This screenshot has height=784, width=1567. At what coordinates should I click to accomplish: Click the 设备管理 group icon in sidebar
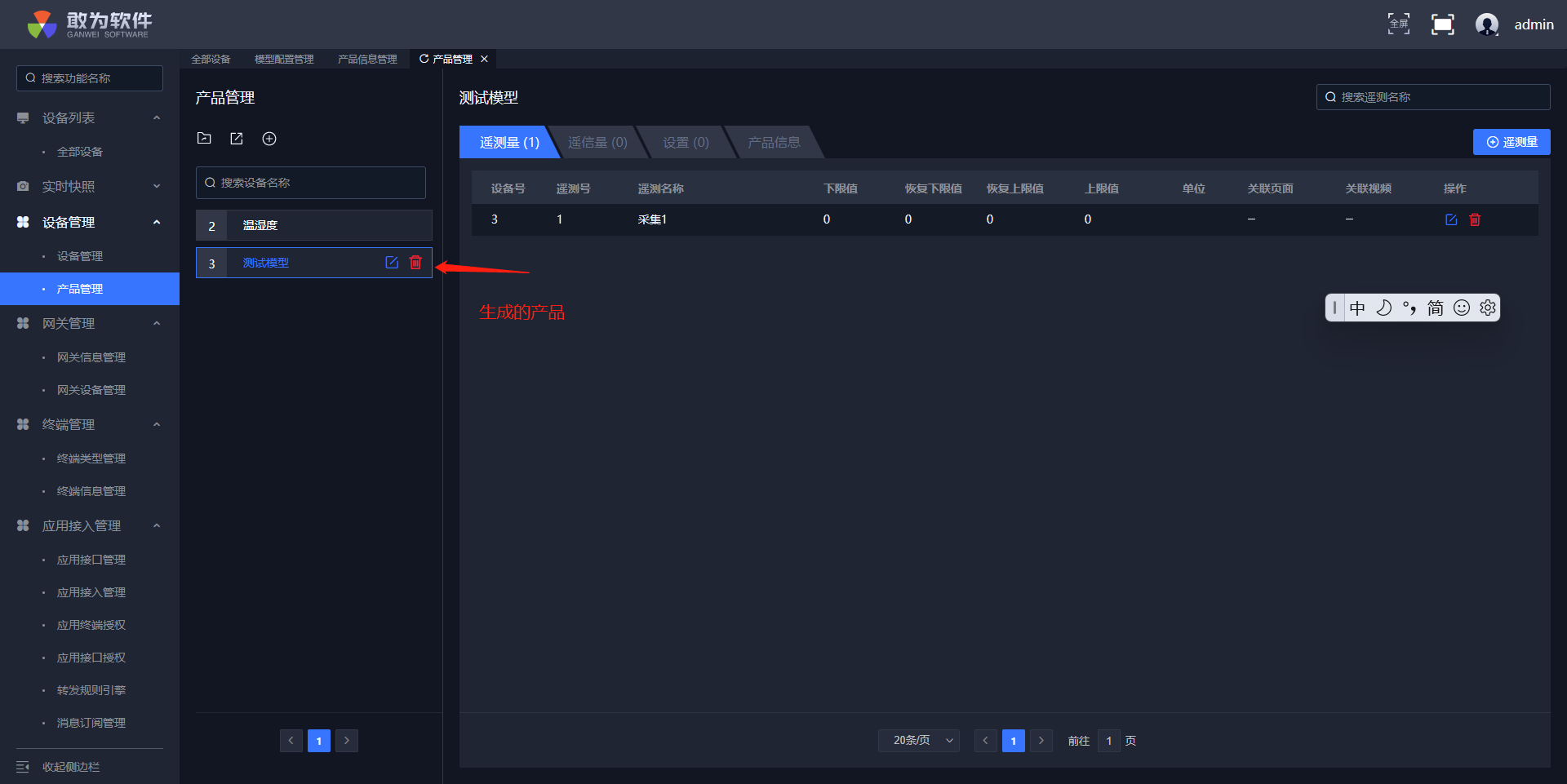click(23, 222)
